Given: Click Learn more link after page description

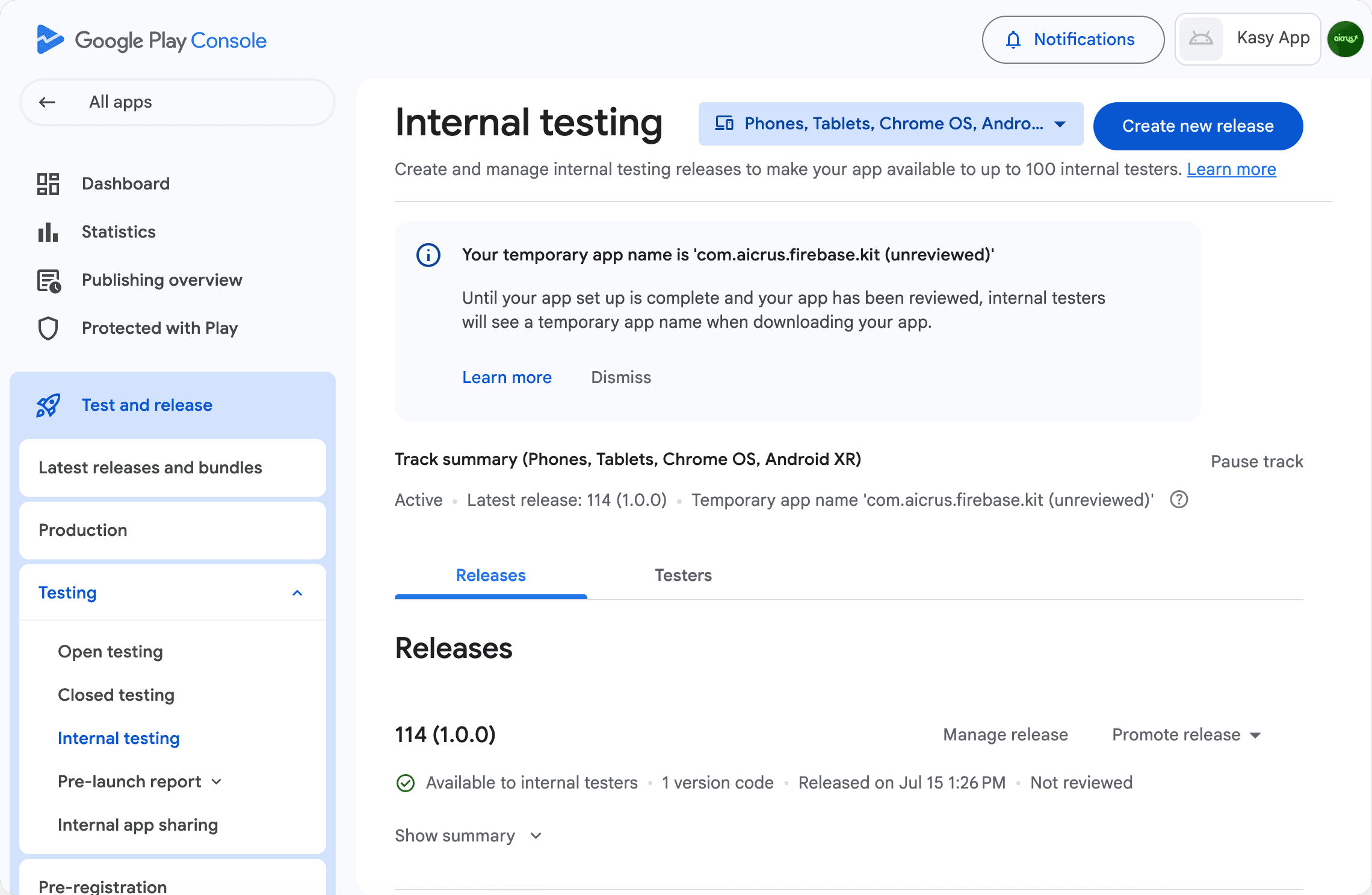Looking at the screenshot, I should 1231,170.
